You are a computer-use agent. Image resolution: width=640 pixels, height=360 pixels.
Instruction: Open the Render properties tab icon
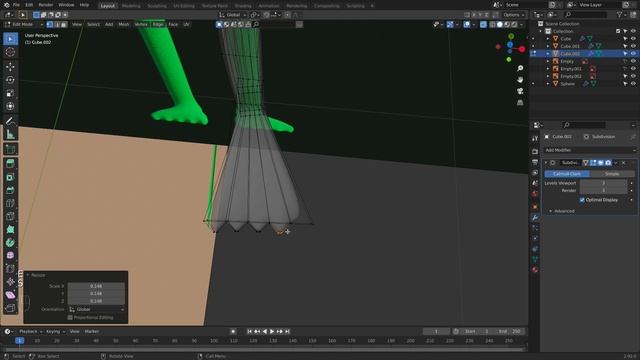click(x=535, y=151)
